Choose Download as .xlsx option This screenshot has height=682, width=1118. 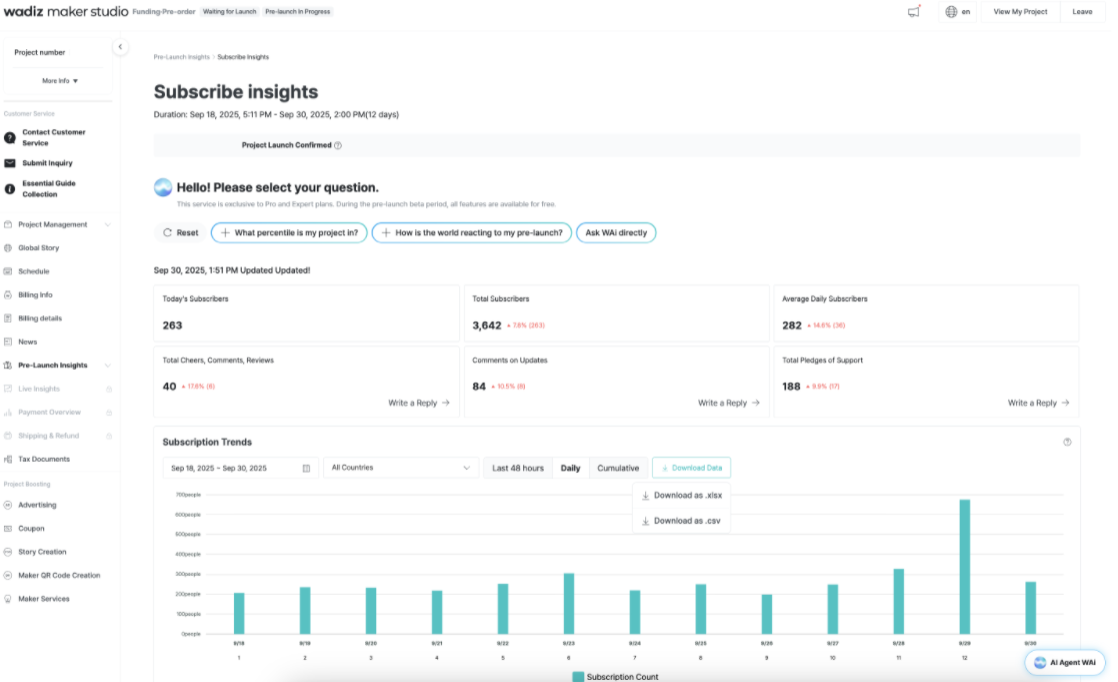[681, 496]
